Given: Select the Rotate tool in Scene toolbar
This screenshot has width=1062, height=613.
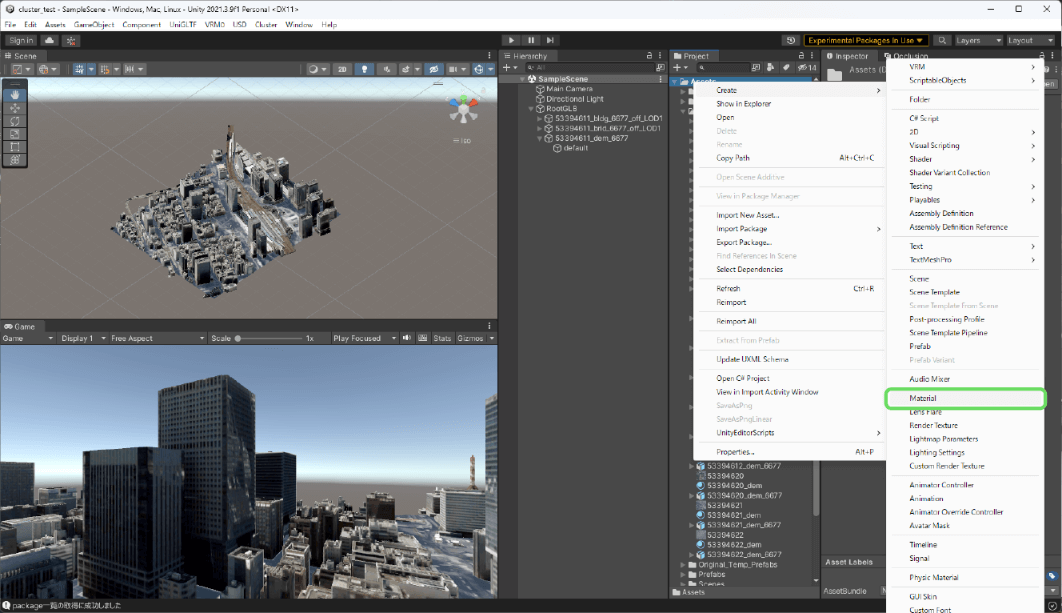Looking at the screenshot, I should pyautogui.click(x=15, y=121).
